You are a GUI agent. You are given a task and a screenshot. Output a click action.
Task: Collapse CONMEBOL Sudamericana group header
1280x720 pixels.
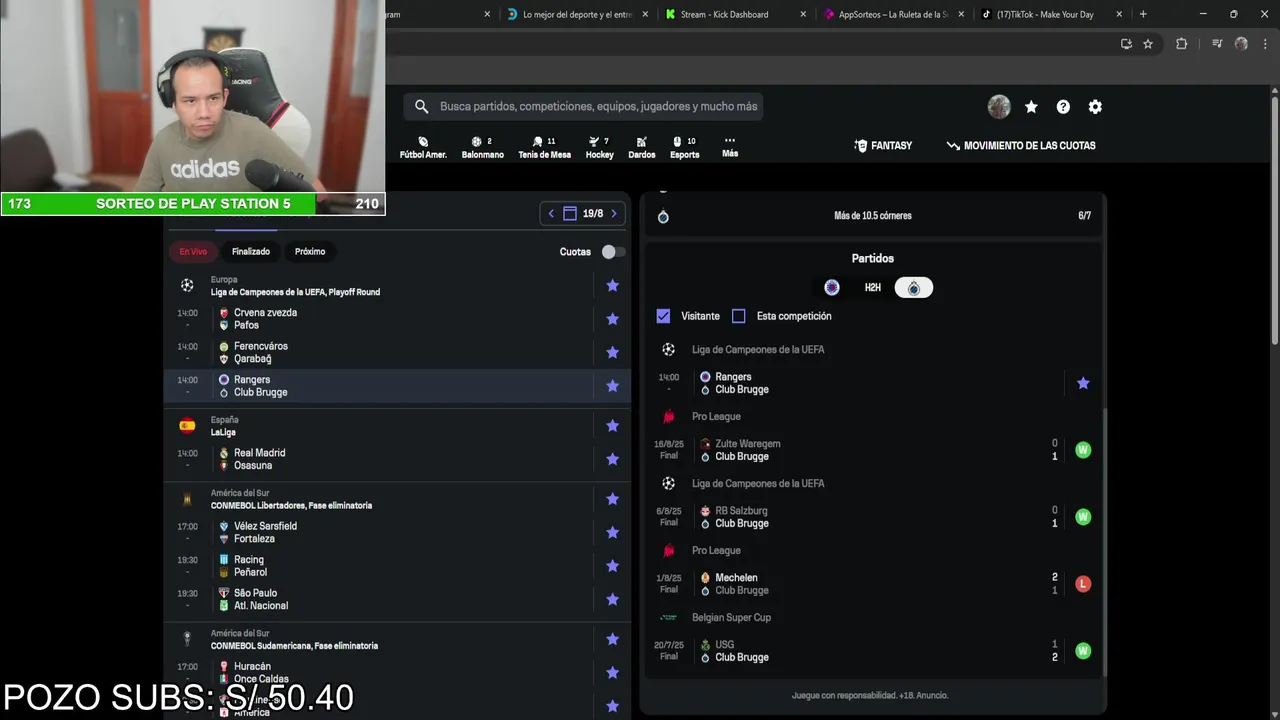(380, 639)
